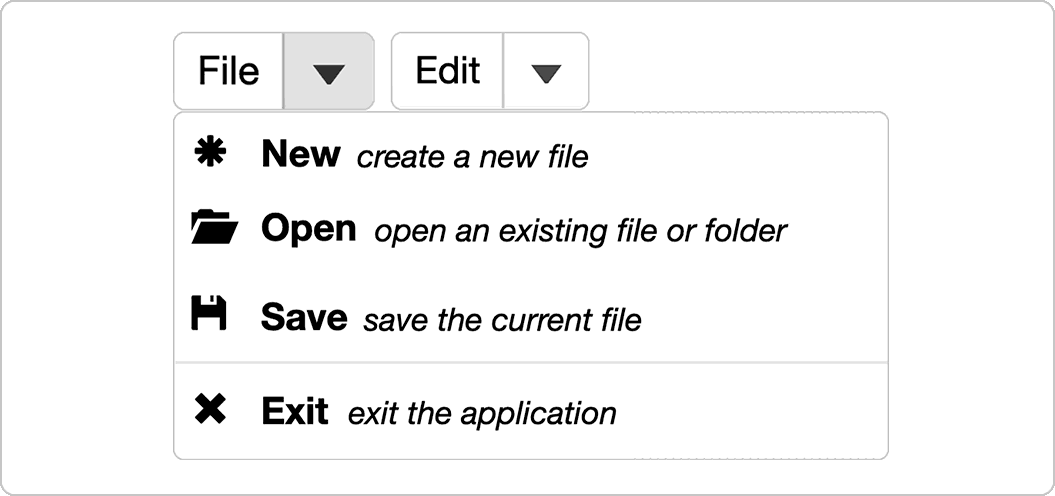Screen dimensions: 1055x496
Task: Select the bold Save menu entry
Action: pyautogui.click(x=304, y=316)
